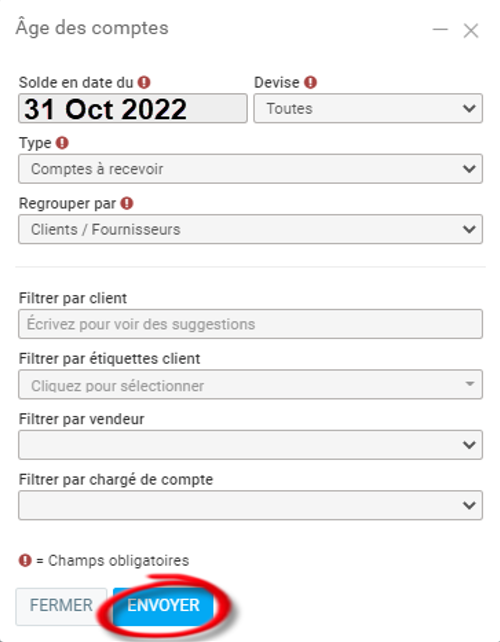Click the required-field icon beside Regrouper par

[127, 203]
